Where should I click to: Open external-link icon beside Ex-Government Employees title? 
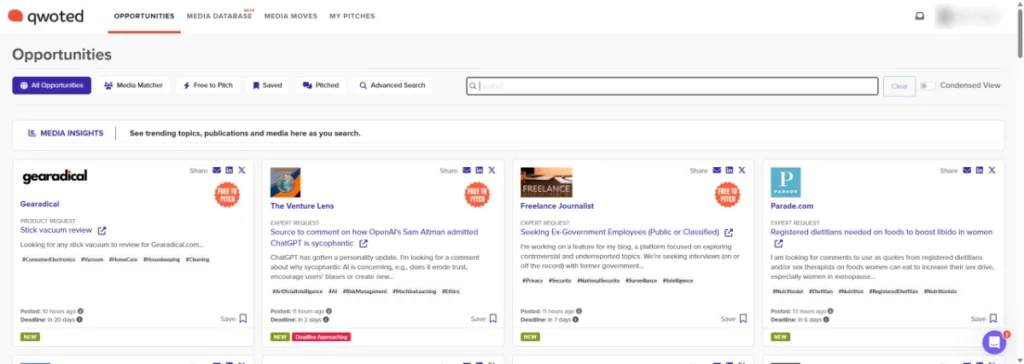tap(729, 233)
